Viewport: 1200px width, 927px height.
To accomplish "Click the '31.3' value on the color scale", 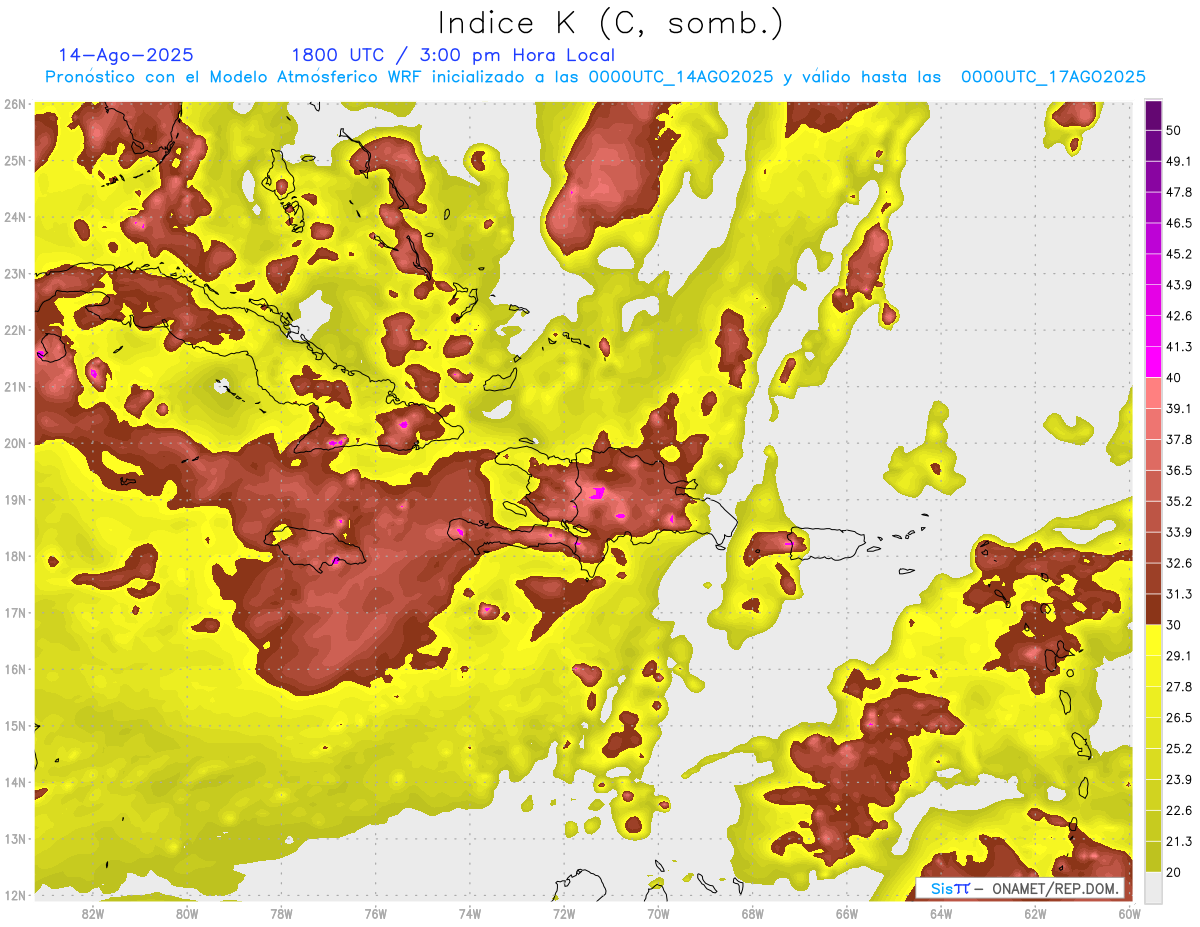I will (x=1179, y=594).
